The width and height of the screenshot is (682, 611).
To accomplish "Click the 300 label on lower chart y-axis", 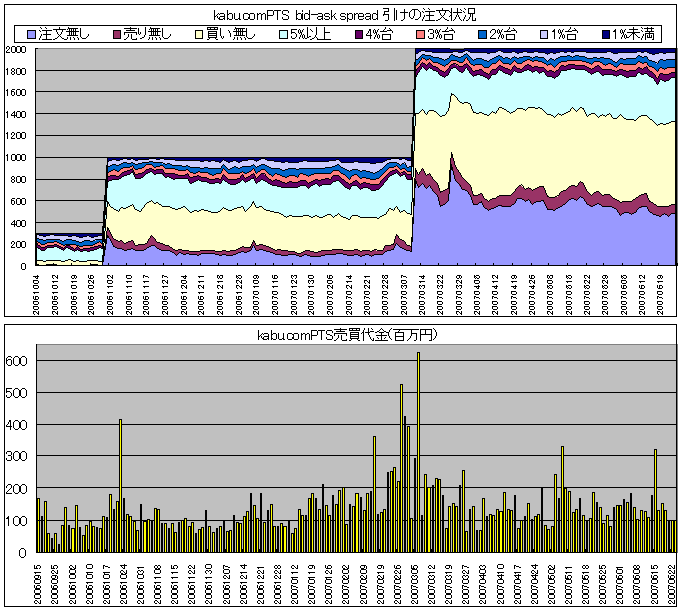I will [x=20, y=457].
